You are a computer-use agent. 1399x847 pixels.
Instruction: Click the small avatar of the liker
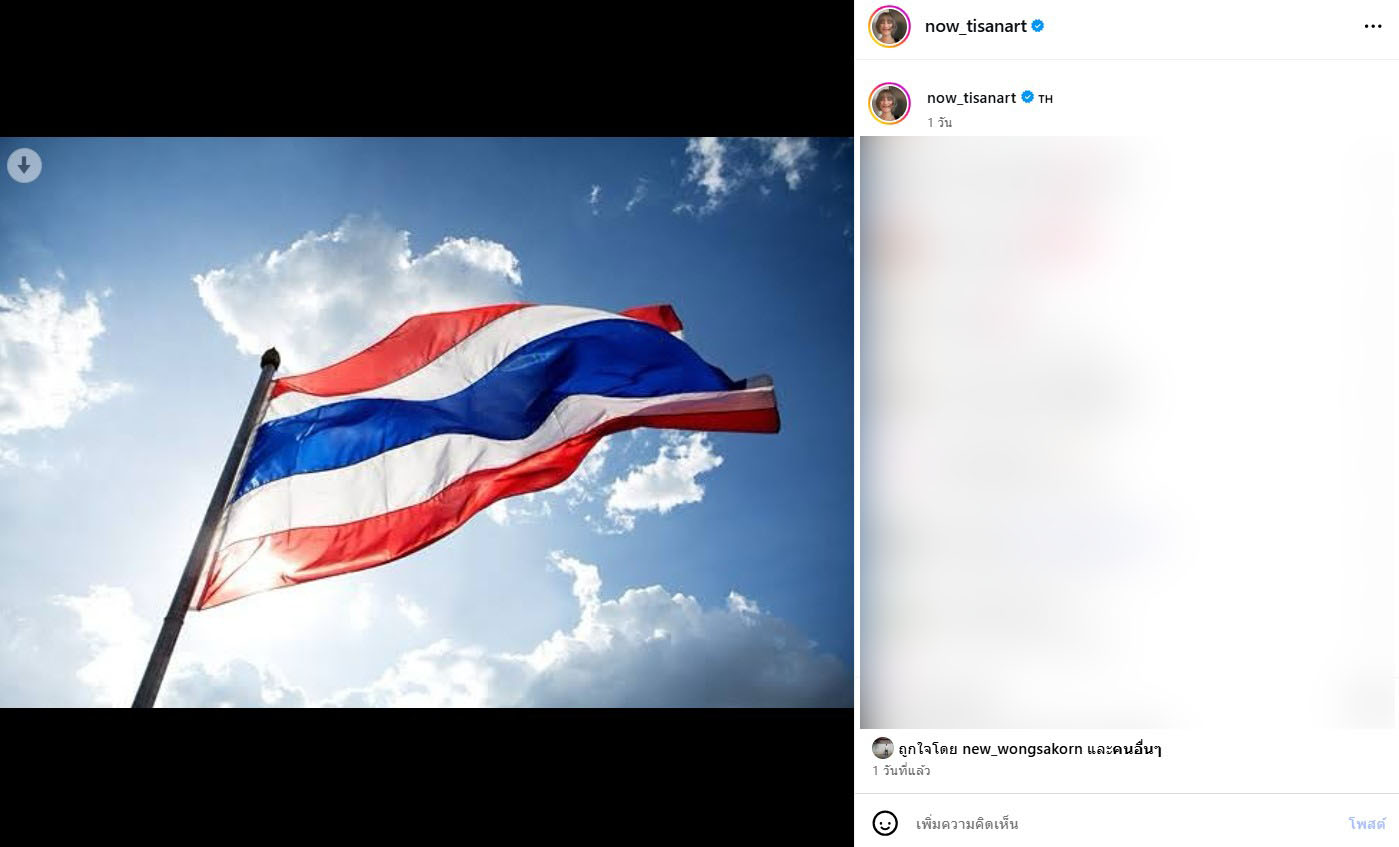click(882, 748)
